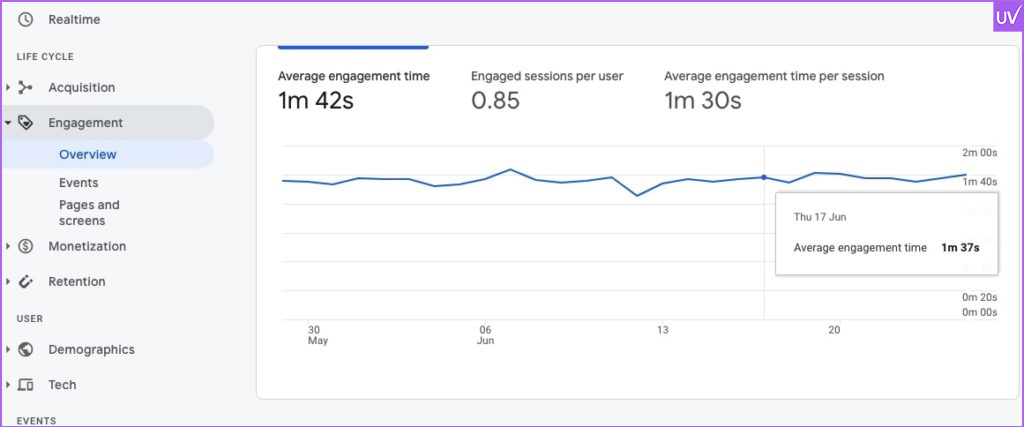Expand the Monetization section arrow
The image size is (1024, 427).
pos(8,246)
